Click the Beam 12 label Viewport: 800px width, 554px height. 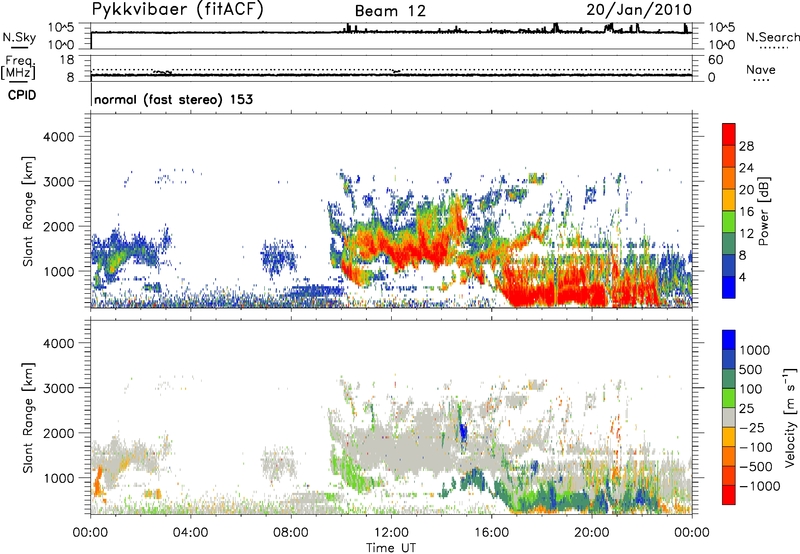tap(390, 11)
